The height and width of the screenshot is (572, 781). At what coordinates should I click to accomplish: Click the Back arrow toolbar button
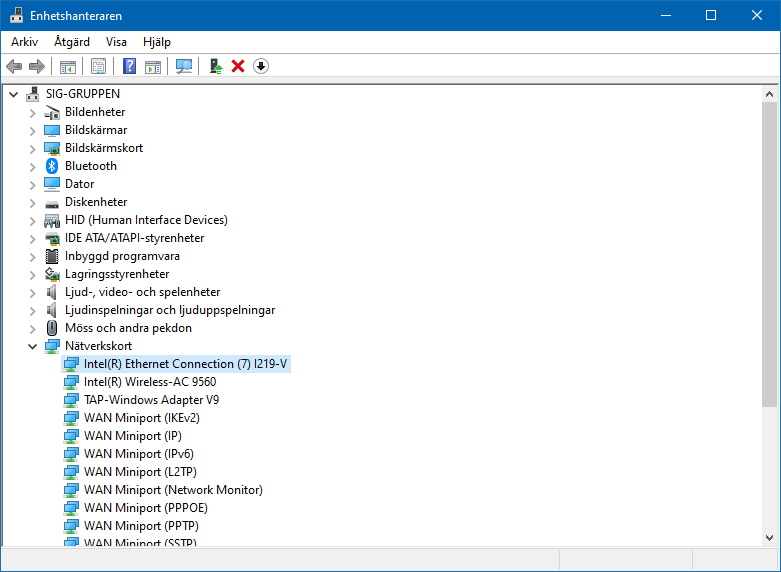coord(14,66)
